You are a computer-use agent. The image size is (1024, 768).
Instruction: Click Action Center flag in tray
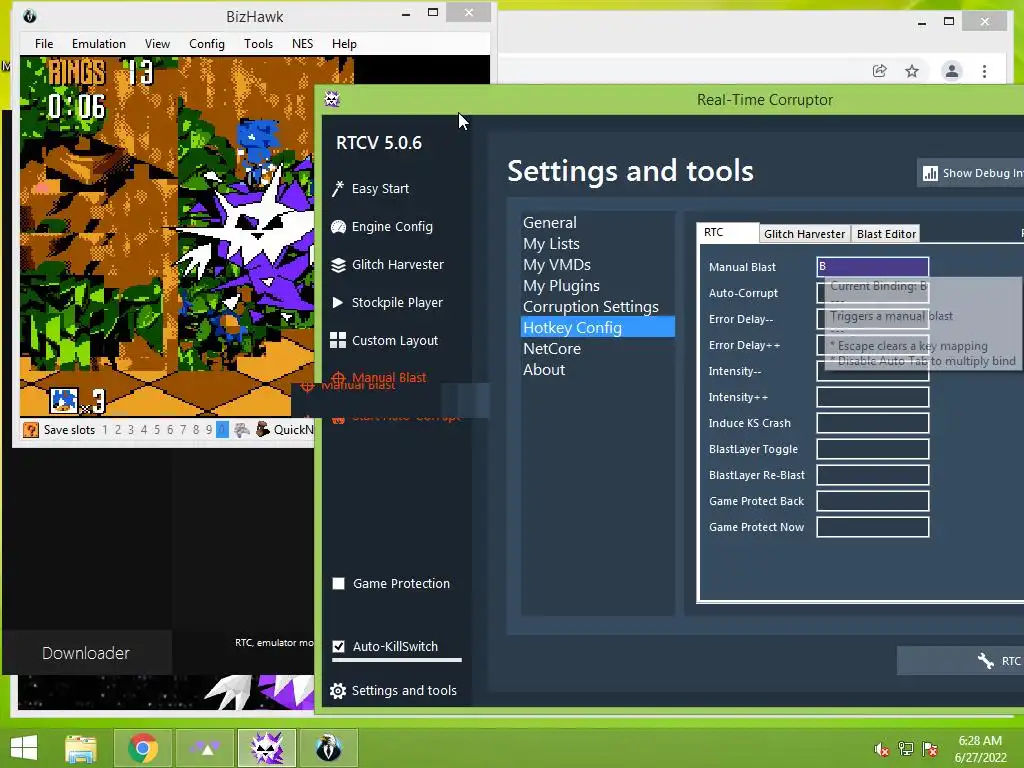[930, 749]
